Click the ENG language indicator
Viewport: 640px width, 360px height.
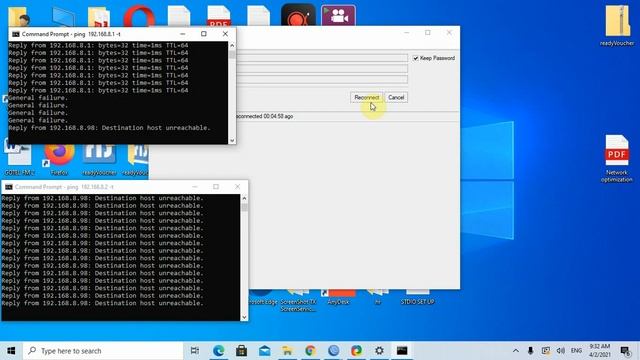point(576,351)
